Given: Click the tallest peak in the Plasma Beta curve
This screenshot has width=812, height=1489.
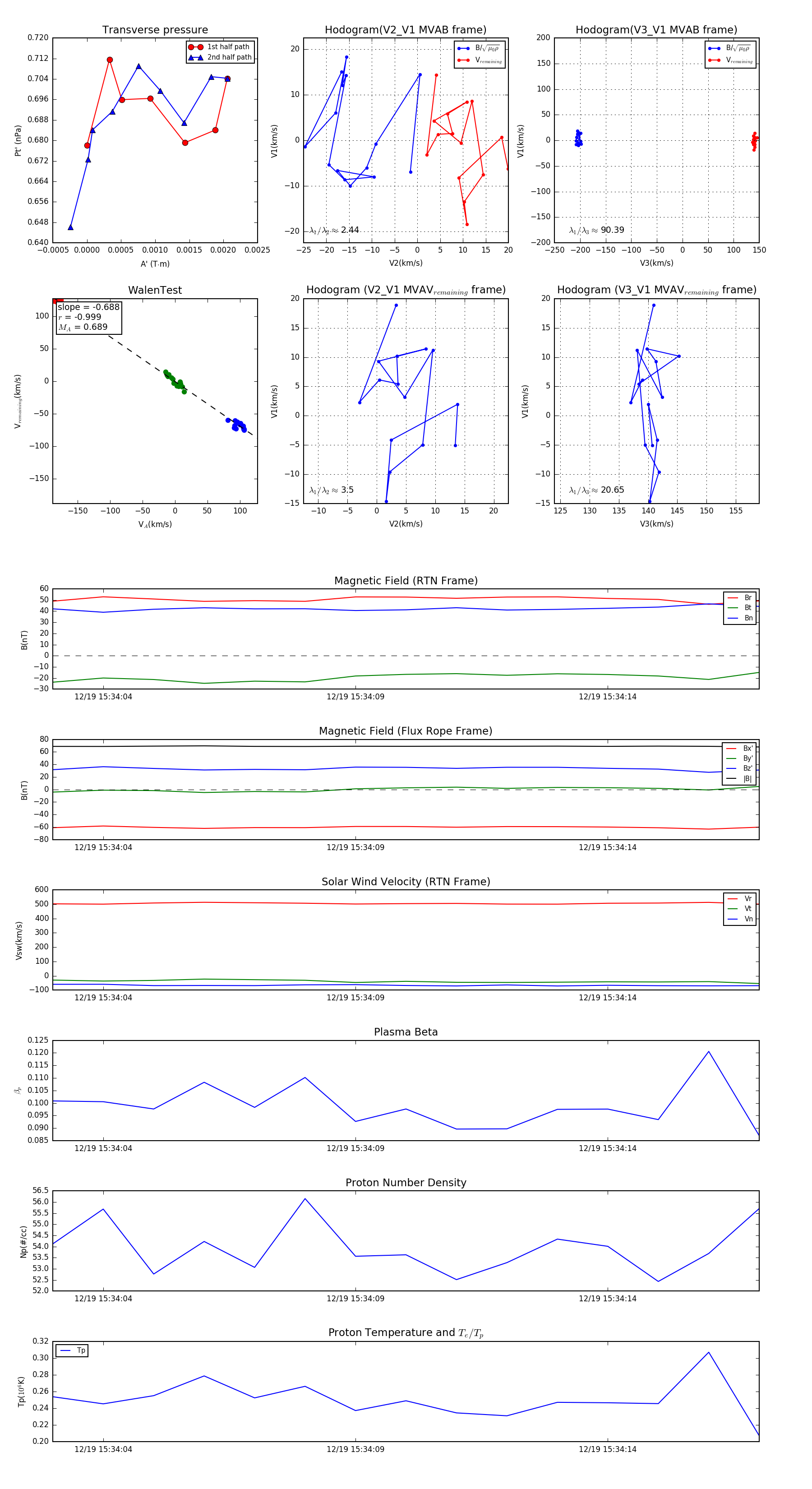Looking at the screenshot, I should [709, 1051].
